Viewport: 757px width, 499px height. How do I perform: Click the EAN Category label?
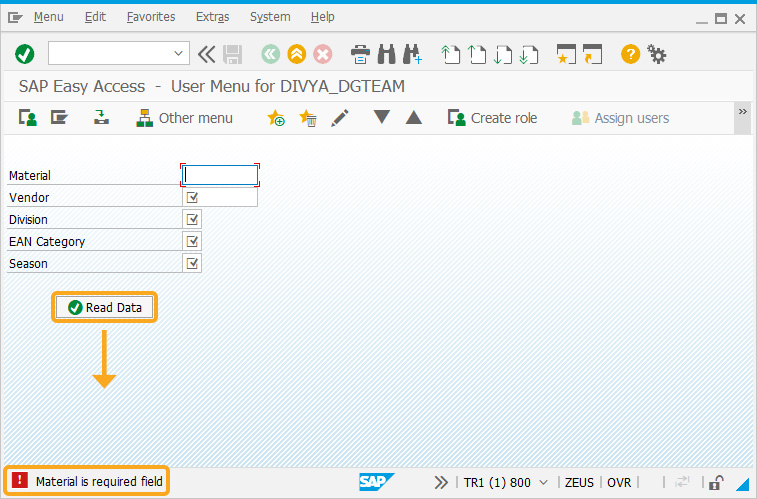[47, 242]
